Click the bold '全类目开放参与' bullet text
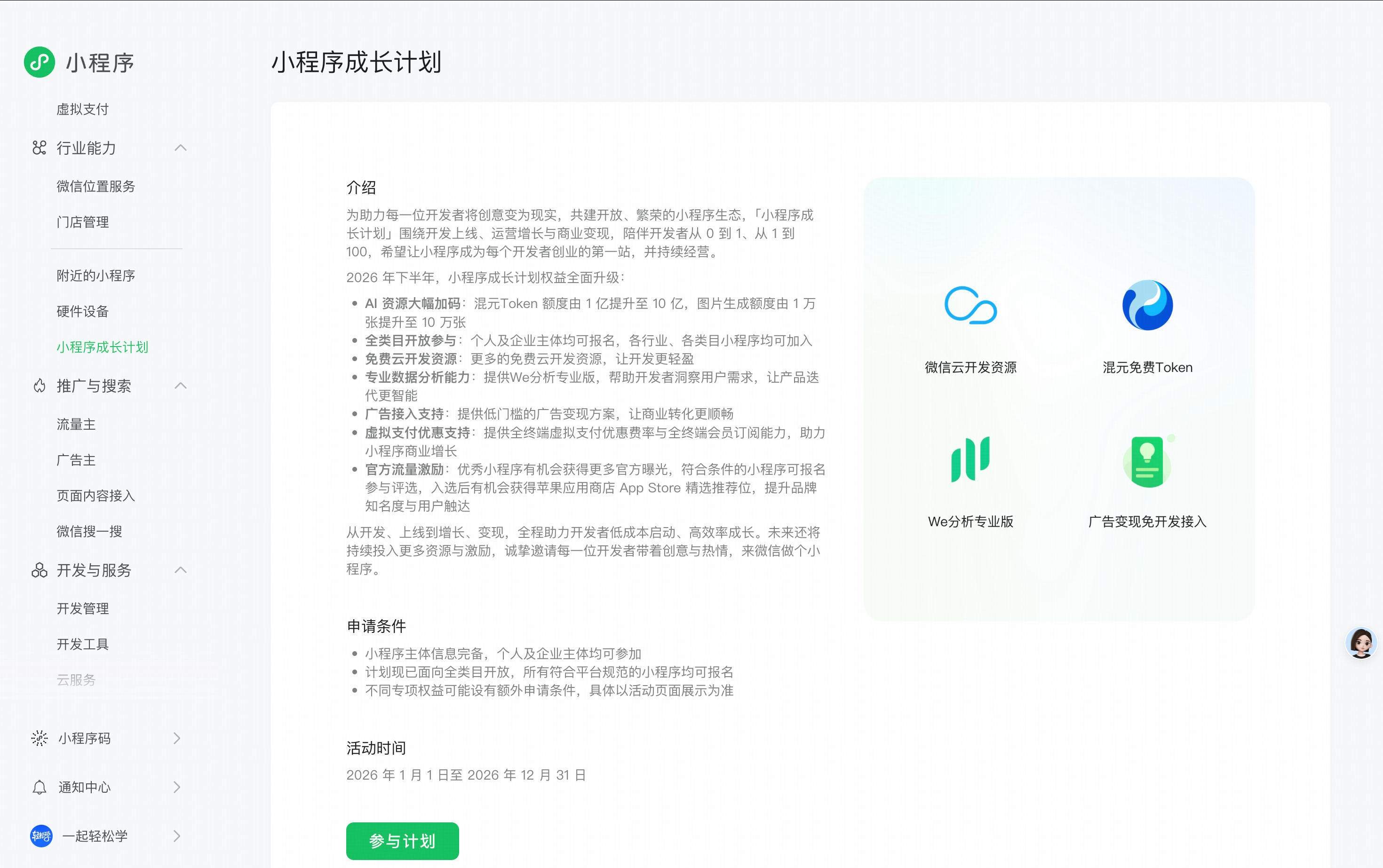 tap(411, 340)
